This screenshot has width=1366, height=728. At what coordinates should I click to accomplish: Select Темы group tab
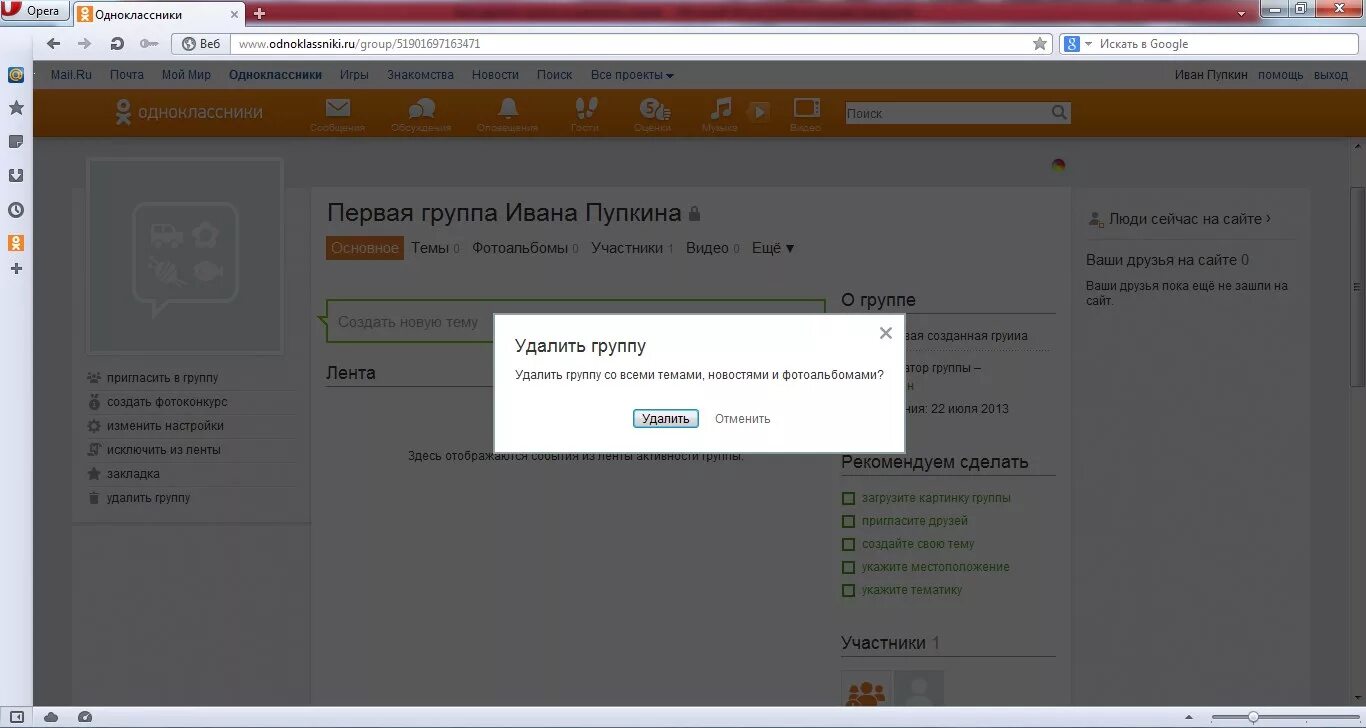[435, 248]
